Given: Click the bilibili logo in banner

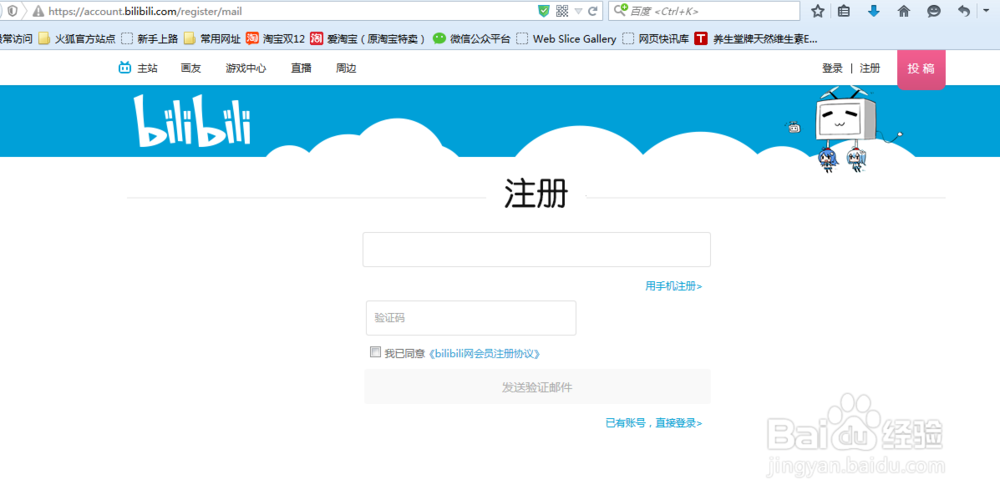Looking at the screenshot, I should [192, 121].
